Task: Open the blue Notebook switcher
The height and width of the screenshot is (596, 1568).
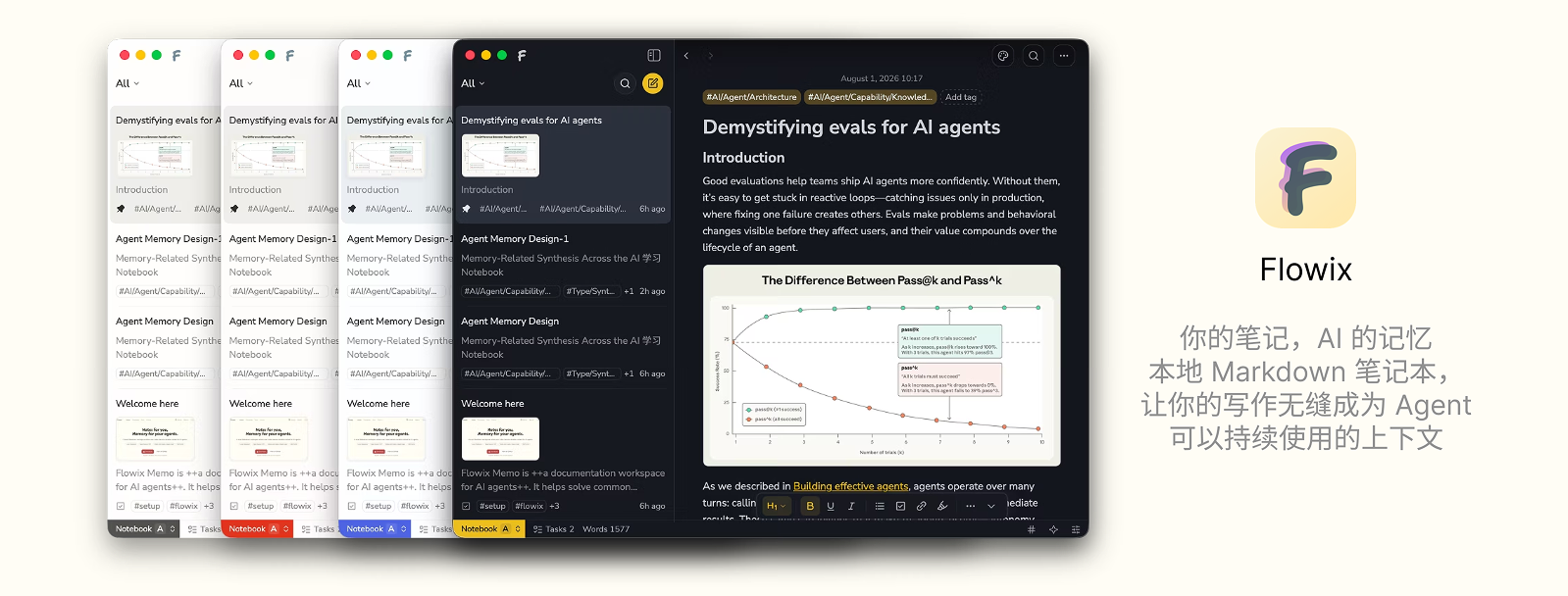Action: point(375,529)
